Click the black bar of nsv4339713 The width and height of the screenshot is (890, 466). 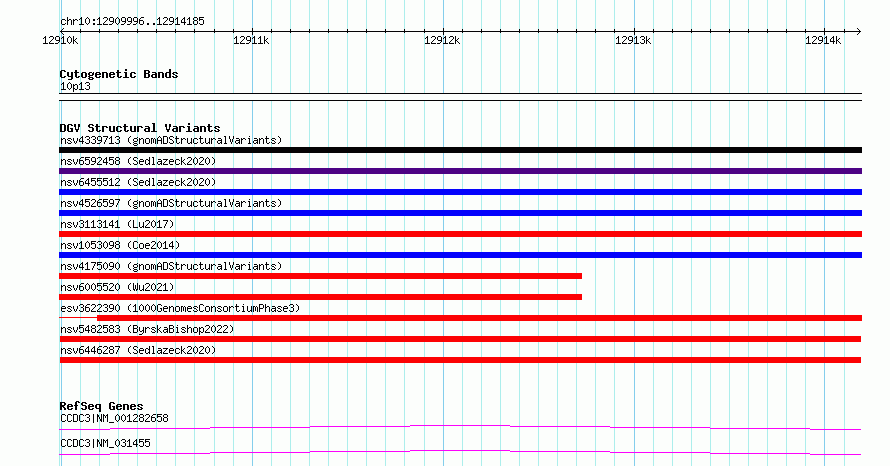tap(460, 150)
